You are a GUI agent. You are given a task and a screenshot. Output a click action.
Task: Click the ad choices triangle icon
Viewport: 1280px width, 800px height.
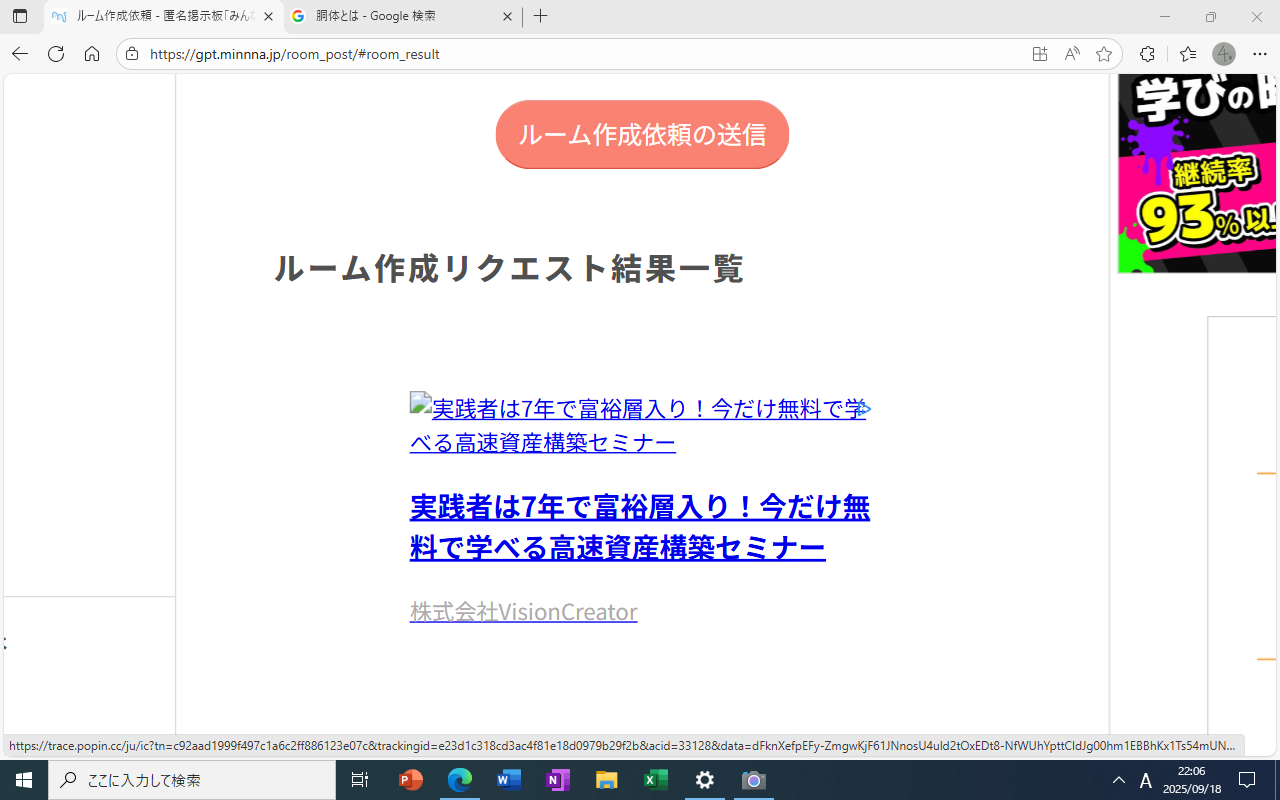(864, 409)
